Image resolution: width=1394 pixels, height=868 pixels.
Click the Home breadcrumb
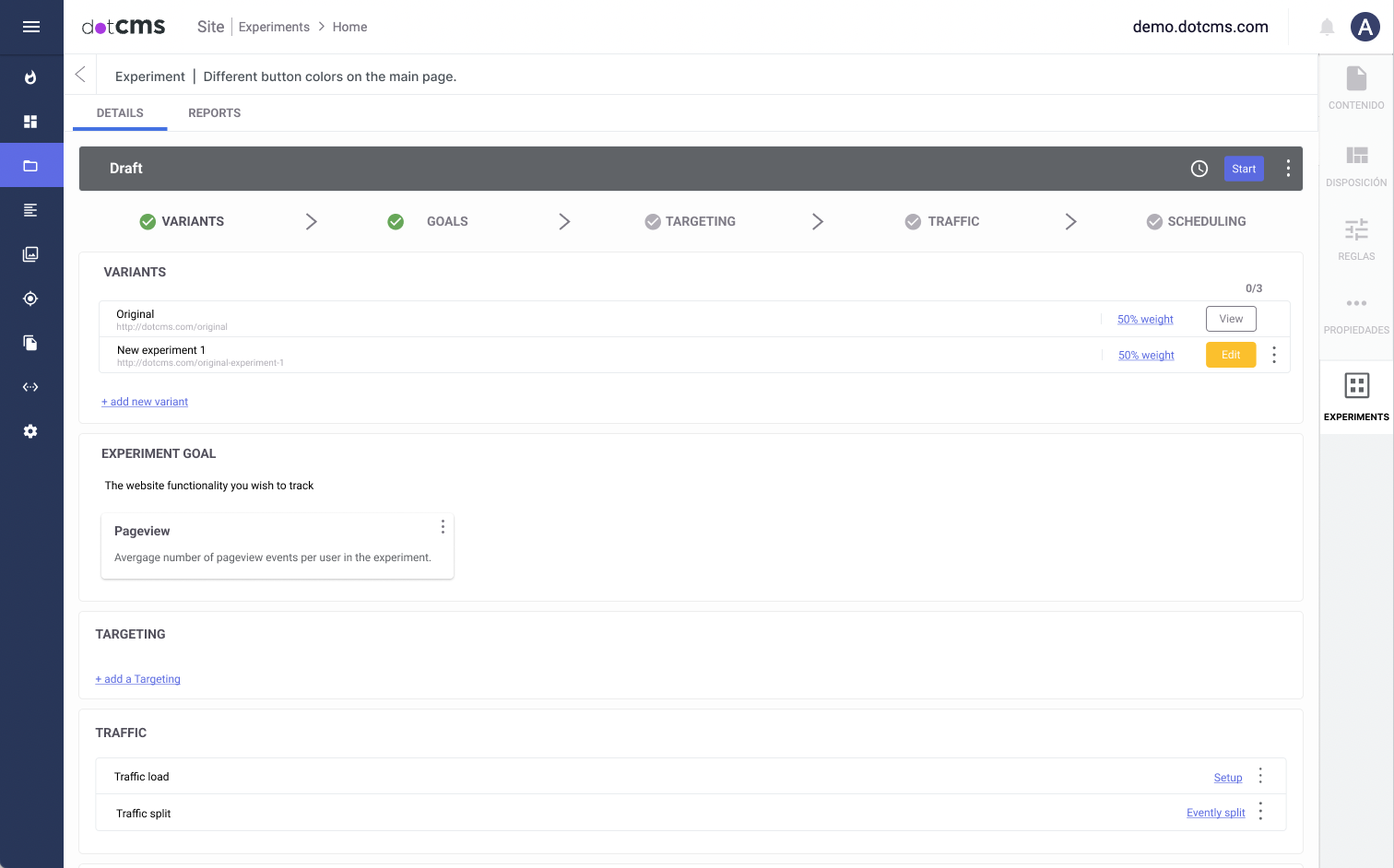(x=349, y=27)
